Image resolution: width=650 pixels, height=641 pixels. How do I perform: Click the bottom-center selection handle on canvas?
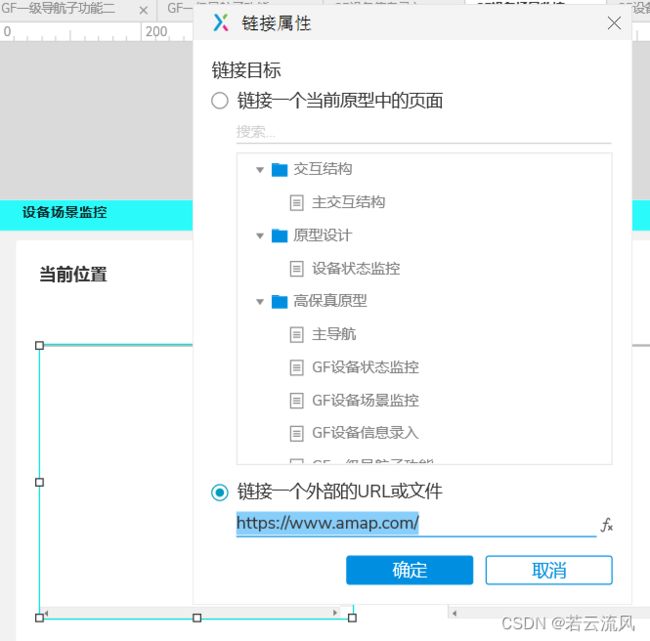click(x=197, y=618)
